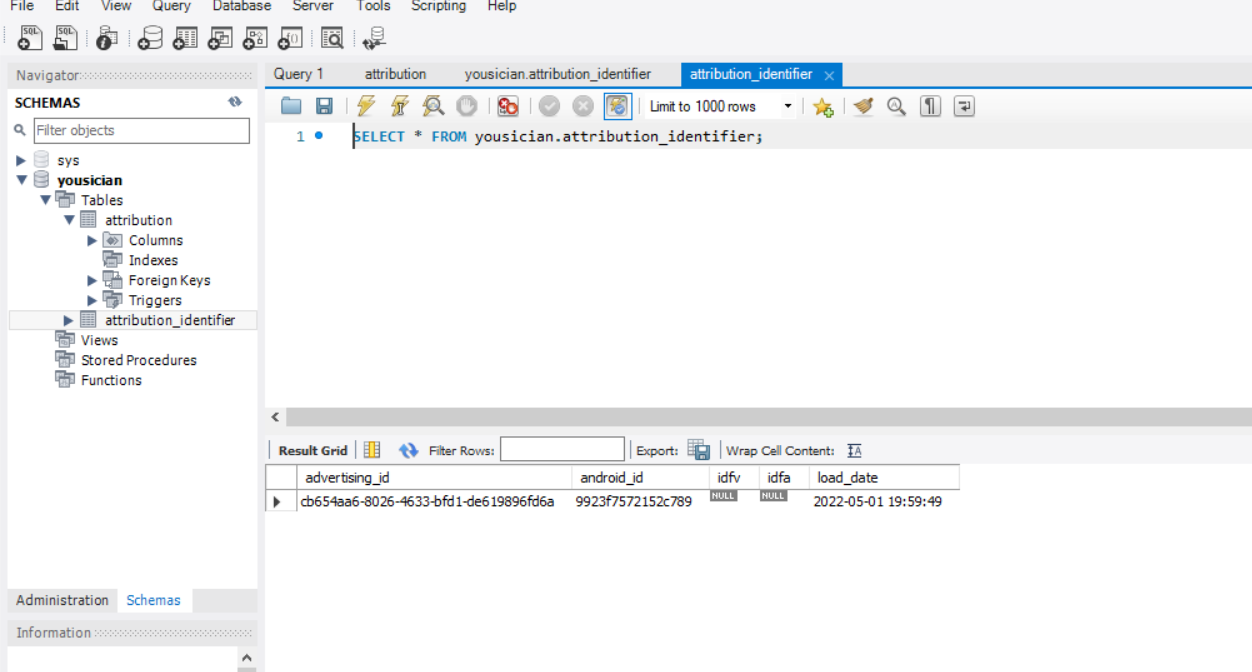Beautify the SQL script with the broom icon

coord(862,106)
